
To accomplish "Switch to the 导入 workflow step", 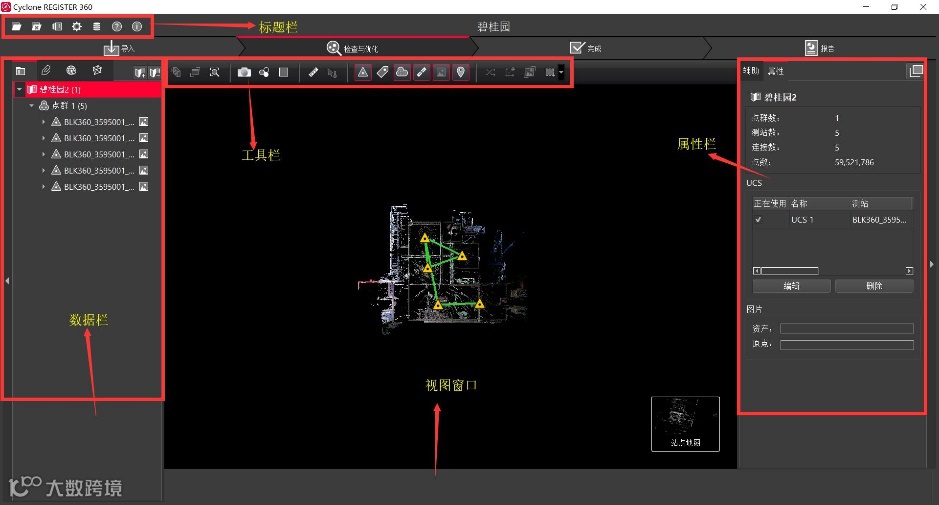I will click(x=119, y=49).
